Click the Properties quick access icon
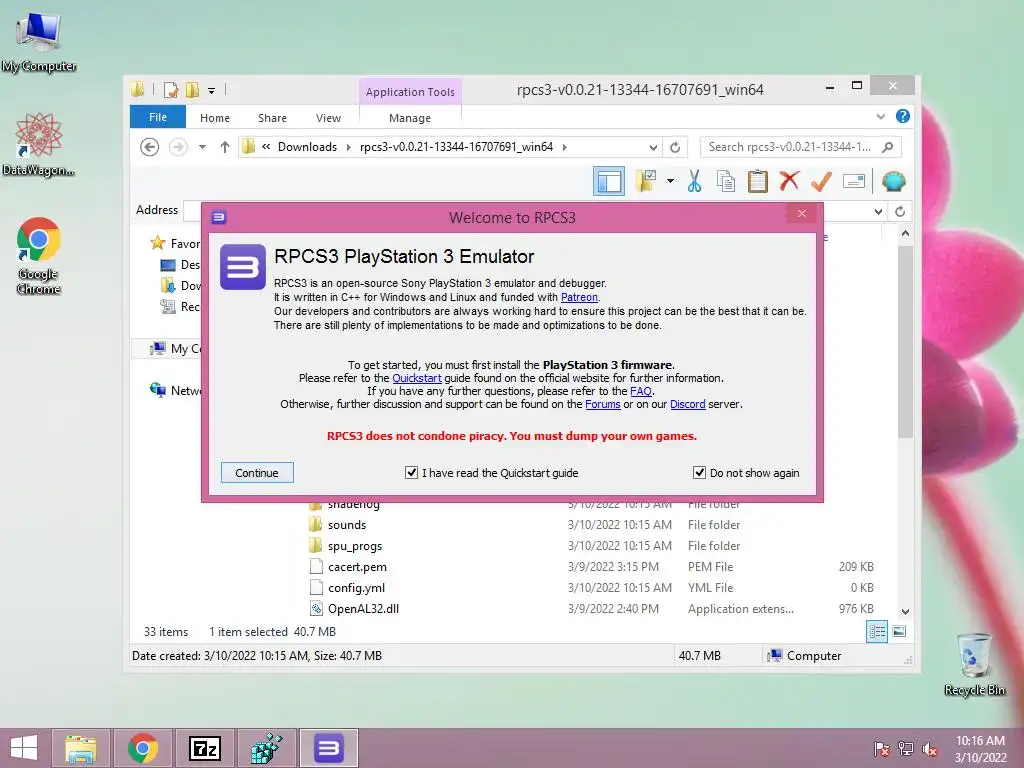This screenshot has height=768, width=1024. [171, 90]
